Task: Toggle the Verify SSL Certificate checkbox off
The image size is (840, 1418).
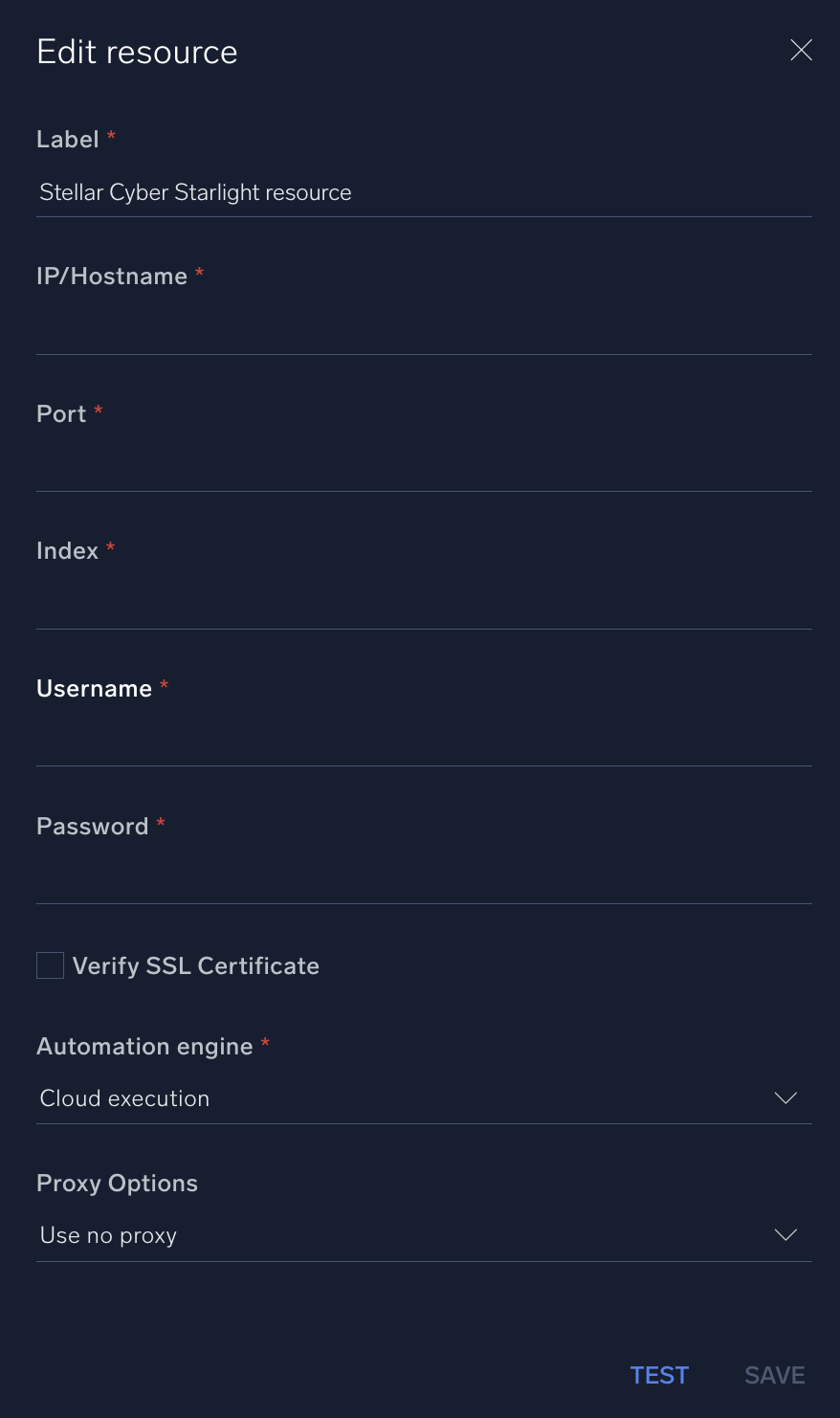Action: click(49, 965)
